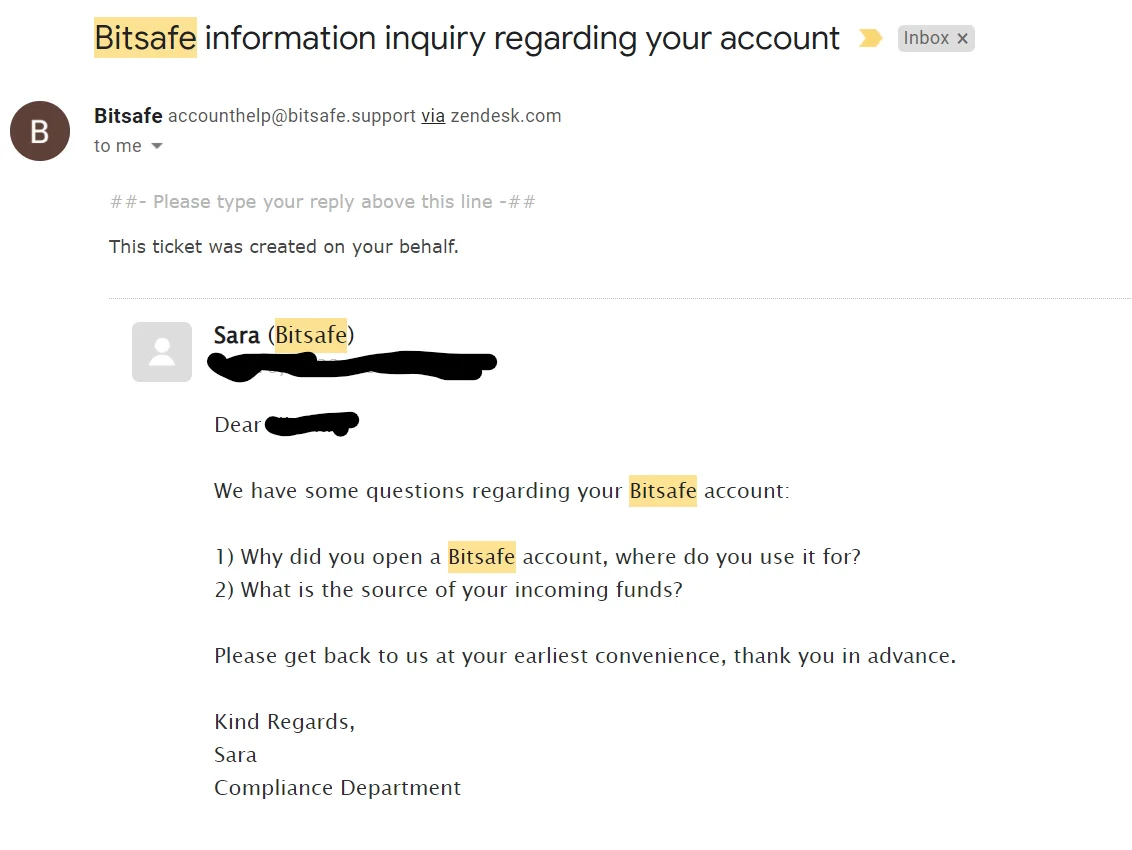Click the 'to me' recipient text
The width and height of the screenshot is (1132, 850).
pyautogui.click(x=118, y=146)
